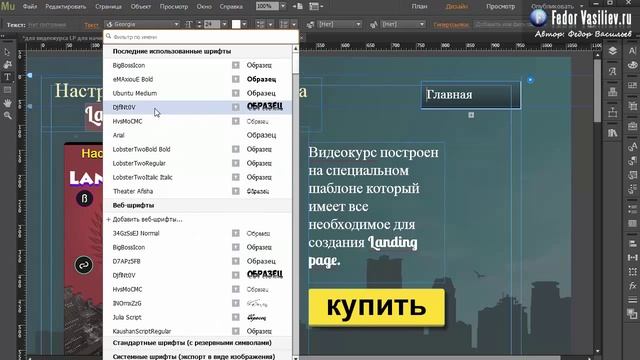
Task: Click the page navigation icon beside zoom field
Action: [x=298, y=6]
